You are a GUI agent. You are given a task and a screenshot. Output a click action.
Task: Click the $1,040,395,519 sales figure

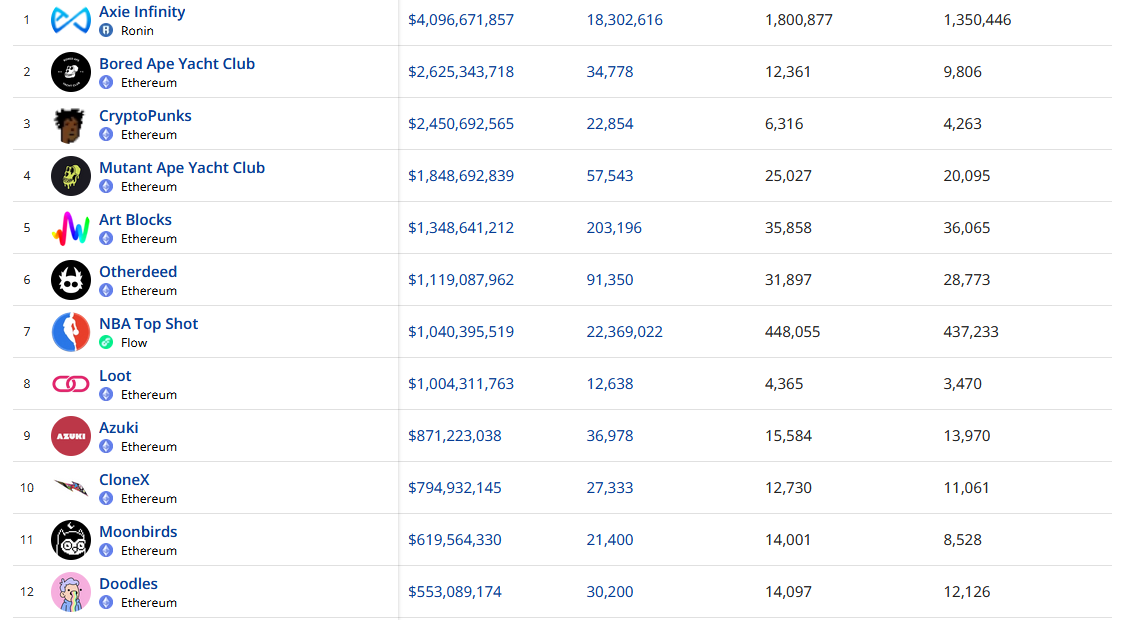tap(461, 332)
